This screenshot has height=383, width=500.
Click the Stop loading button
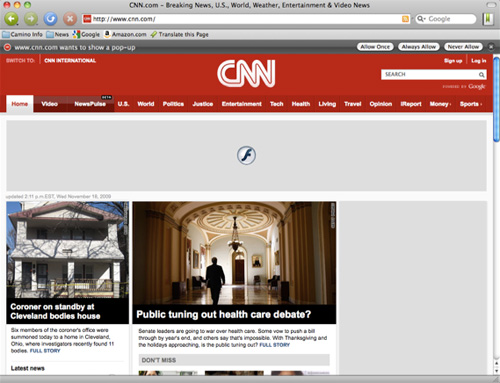(70, 19)
